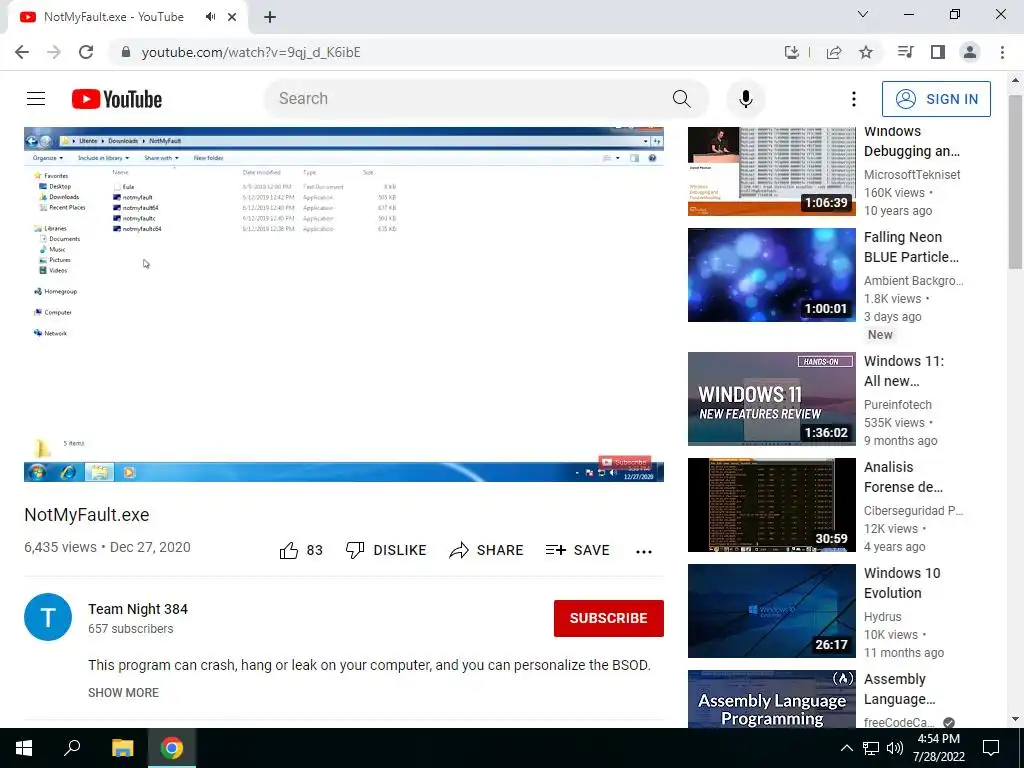Image resolution: width=1024 pixels, height=768 pixels.
Task: Click MicrosoftTekniset channel name
Action: click(x=912, y=174)
